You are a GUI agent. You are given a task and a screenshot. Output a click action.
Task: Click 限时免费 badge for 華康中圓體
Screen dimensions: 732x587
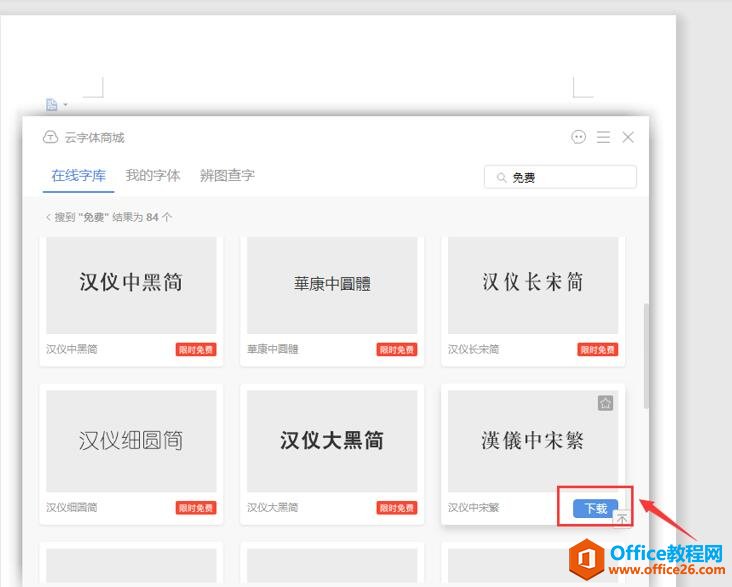397,349
